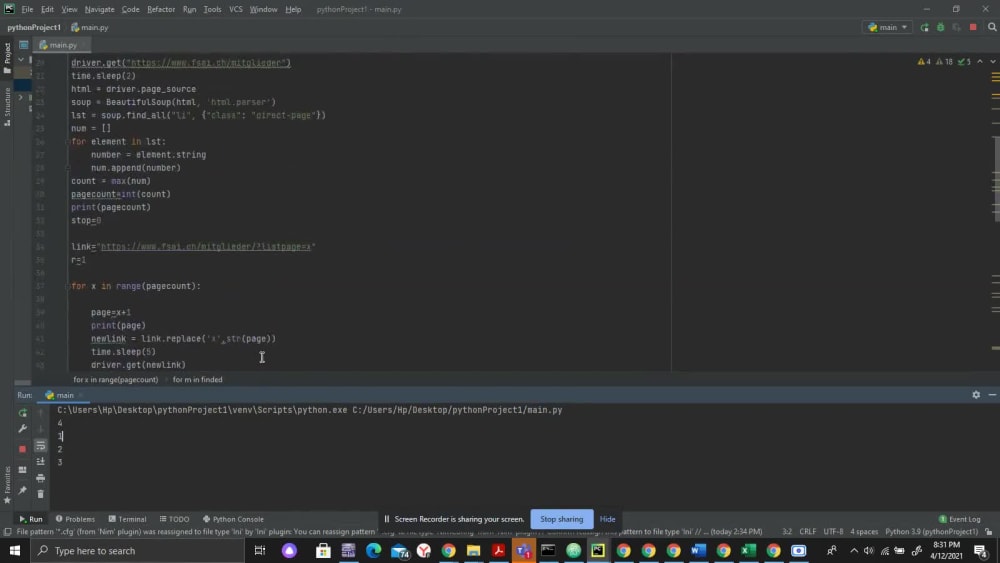Stop the running script in Run panel
Screen dimensions: 1000x563
coord(23,449)
